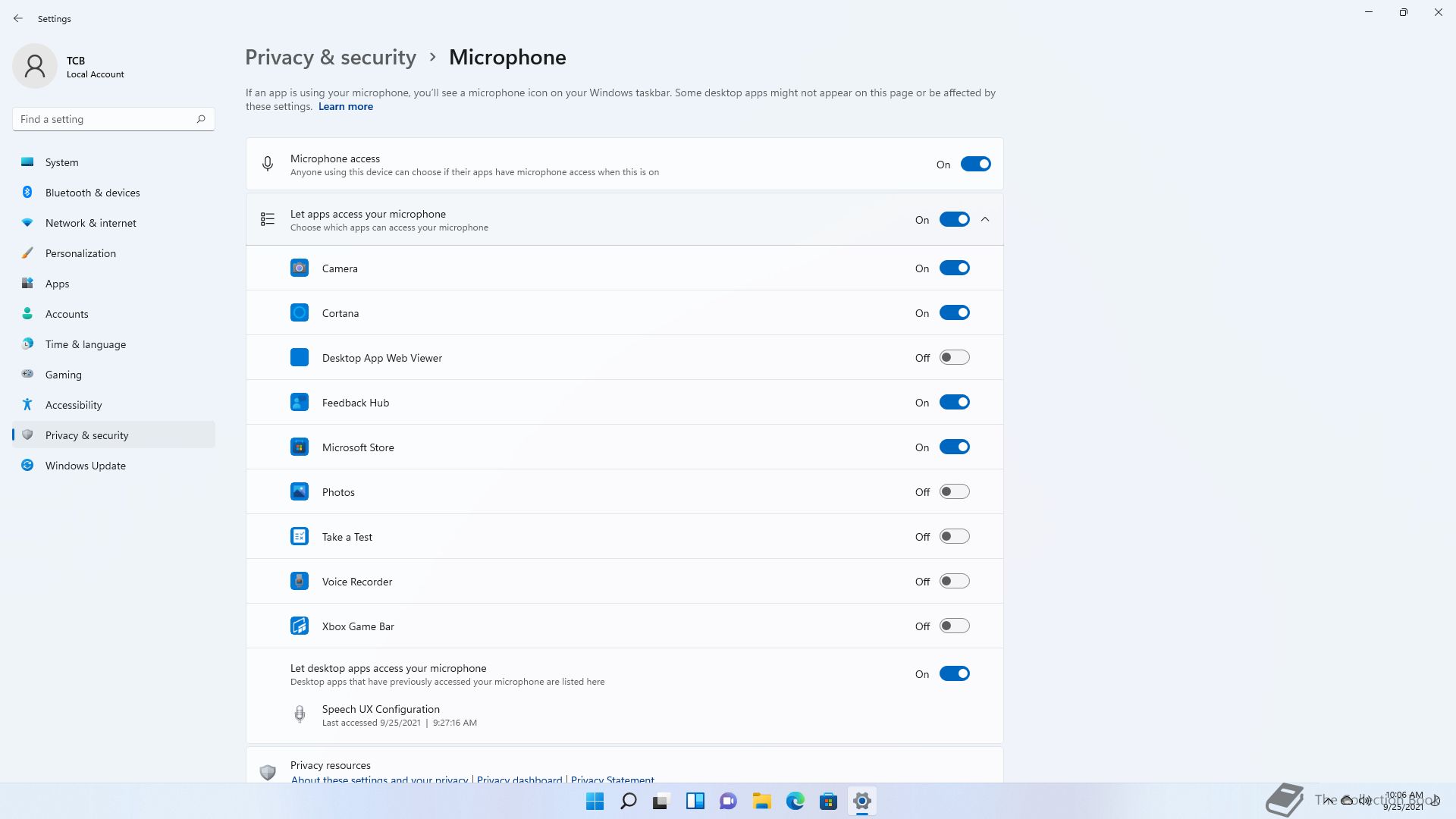Click the Xbox Game Bar app icon

300,626
